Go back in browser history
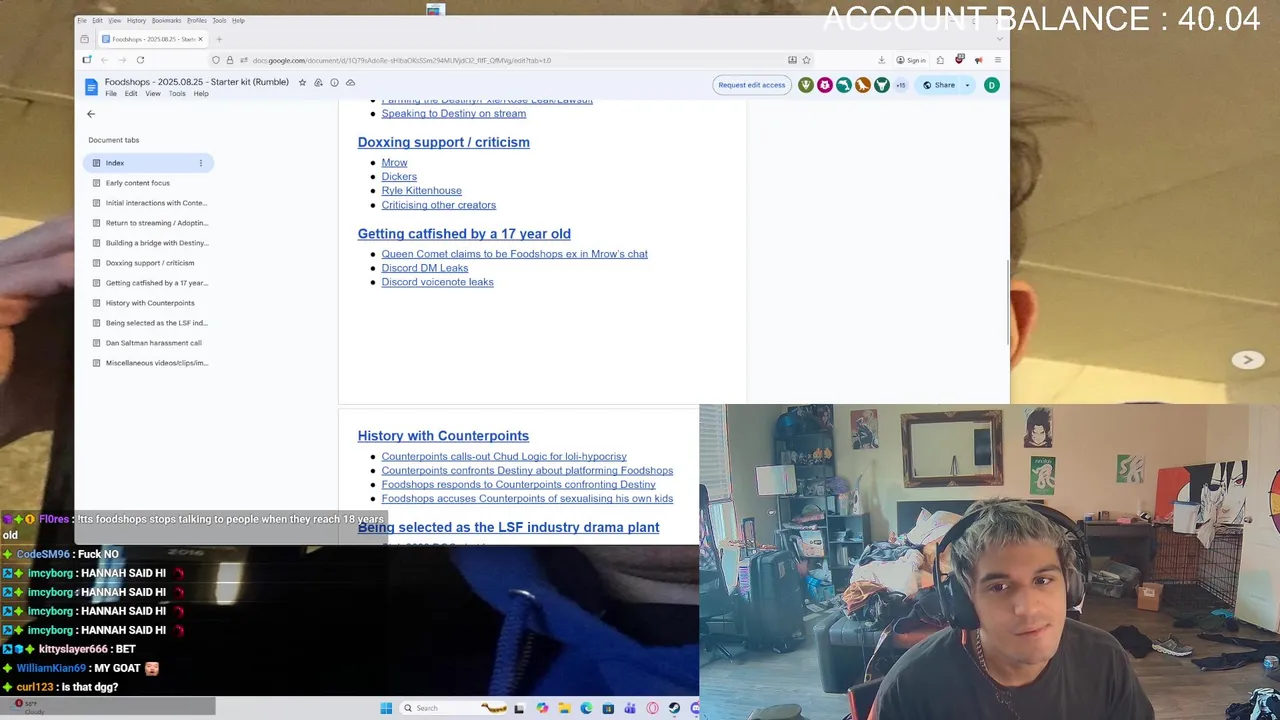This screenshot has height=720, width=1280. (104, 60)
